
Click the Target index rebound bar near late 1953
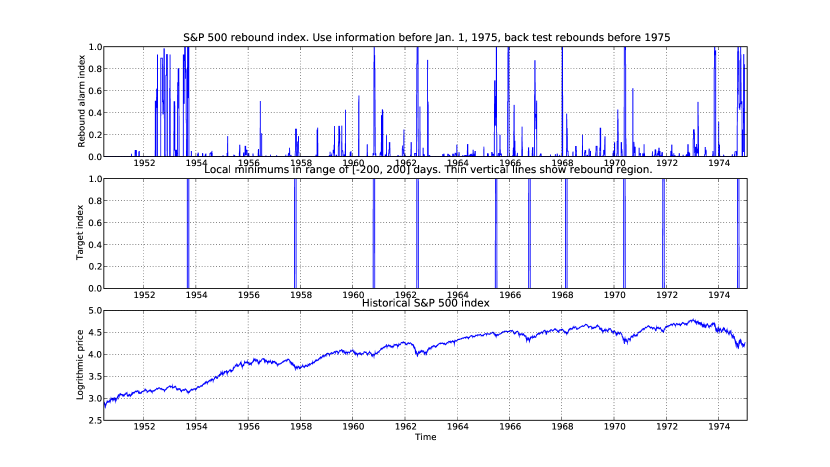[188, 234]
